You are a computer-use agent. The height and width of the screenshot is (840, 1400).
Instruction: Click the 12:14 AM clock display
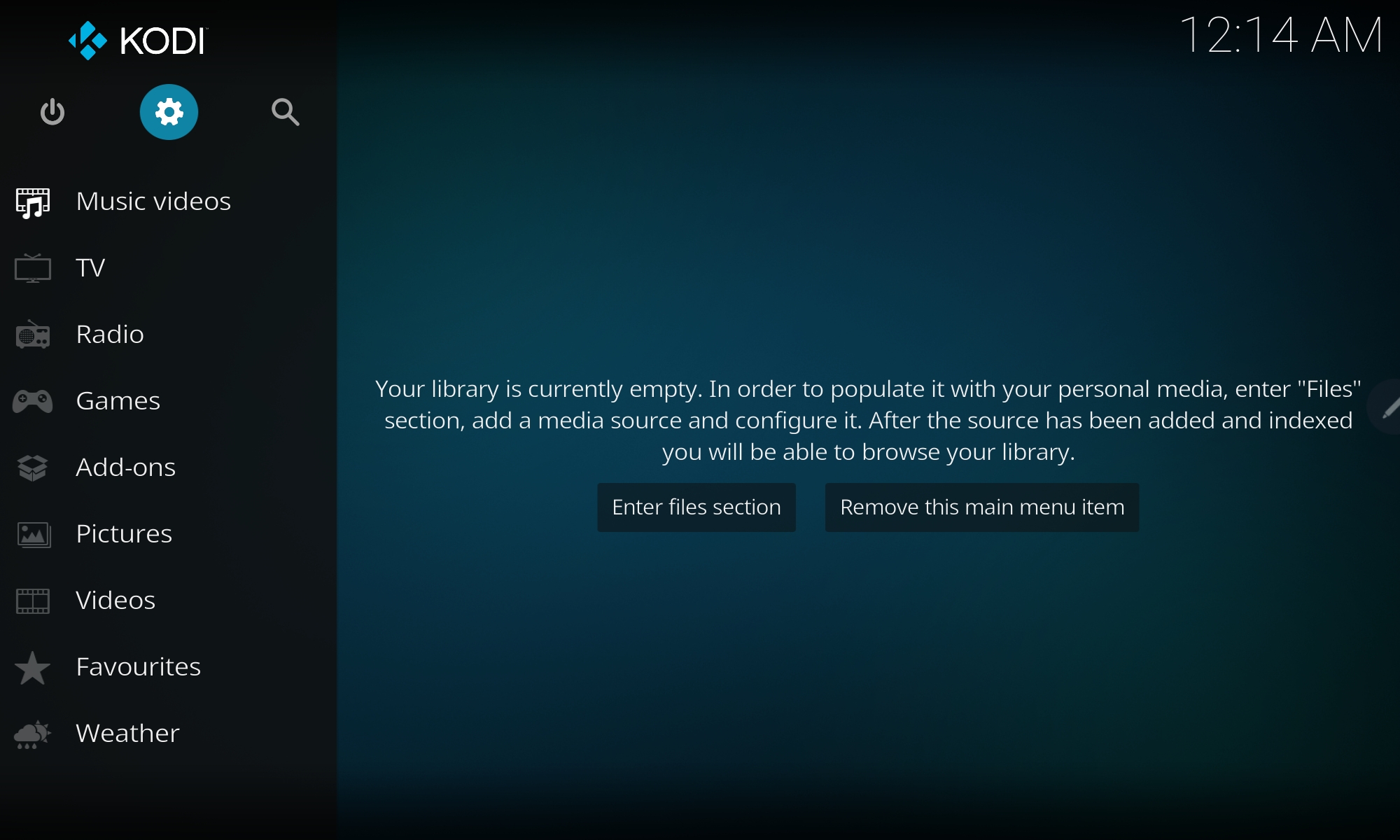pyautogui.click(x=1280, y=35)
